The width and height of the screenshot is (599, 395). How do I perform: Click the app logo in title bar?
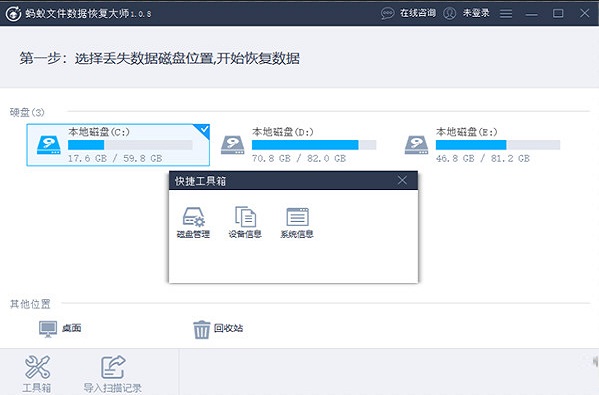13,14
